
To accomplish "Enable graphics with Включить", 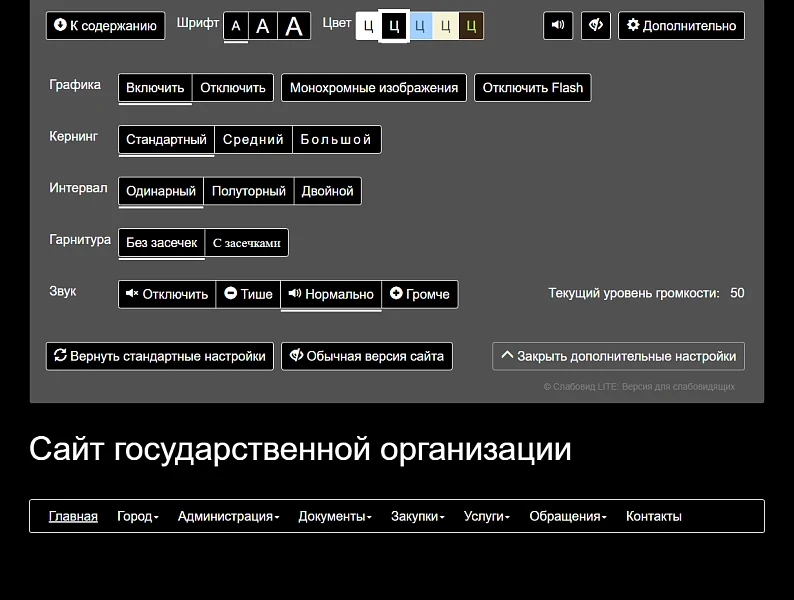I will [155, 88].
